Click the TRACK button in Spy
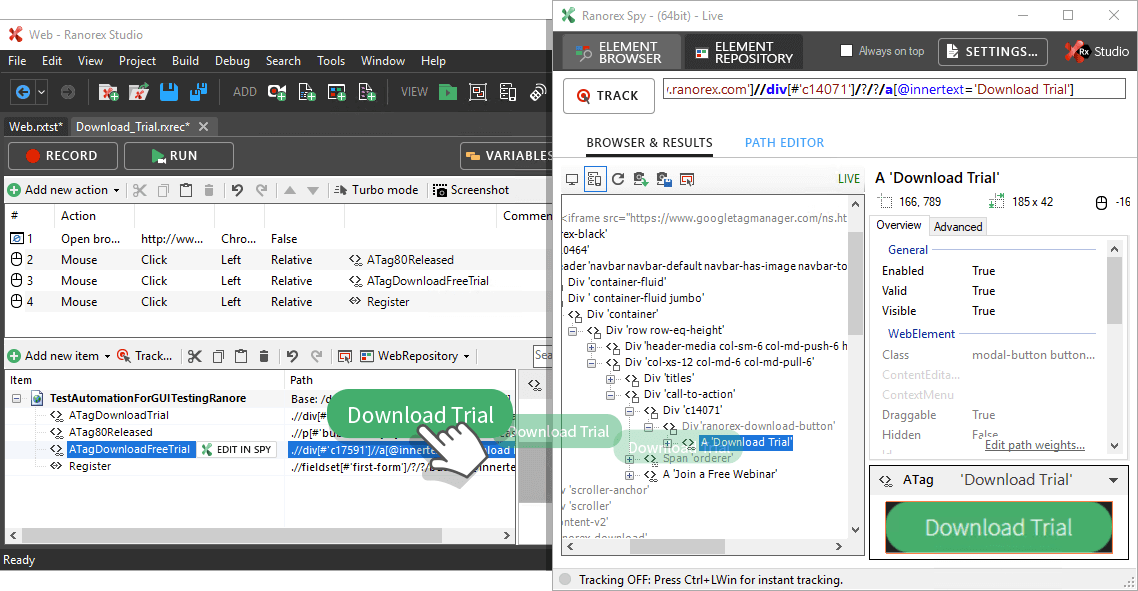Image resolution: width=1138 pixels, height=591 pixels. click(x=608, y=96)
